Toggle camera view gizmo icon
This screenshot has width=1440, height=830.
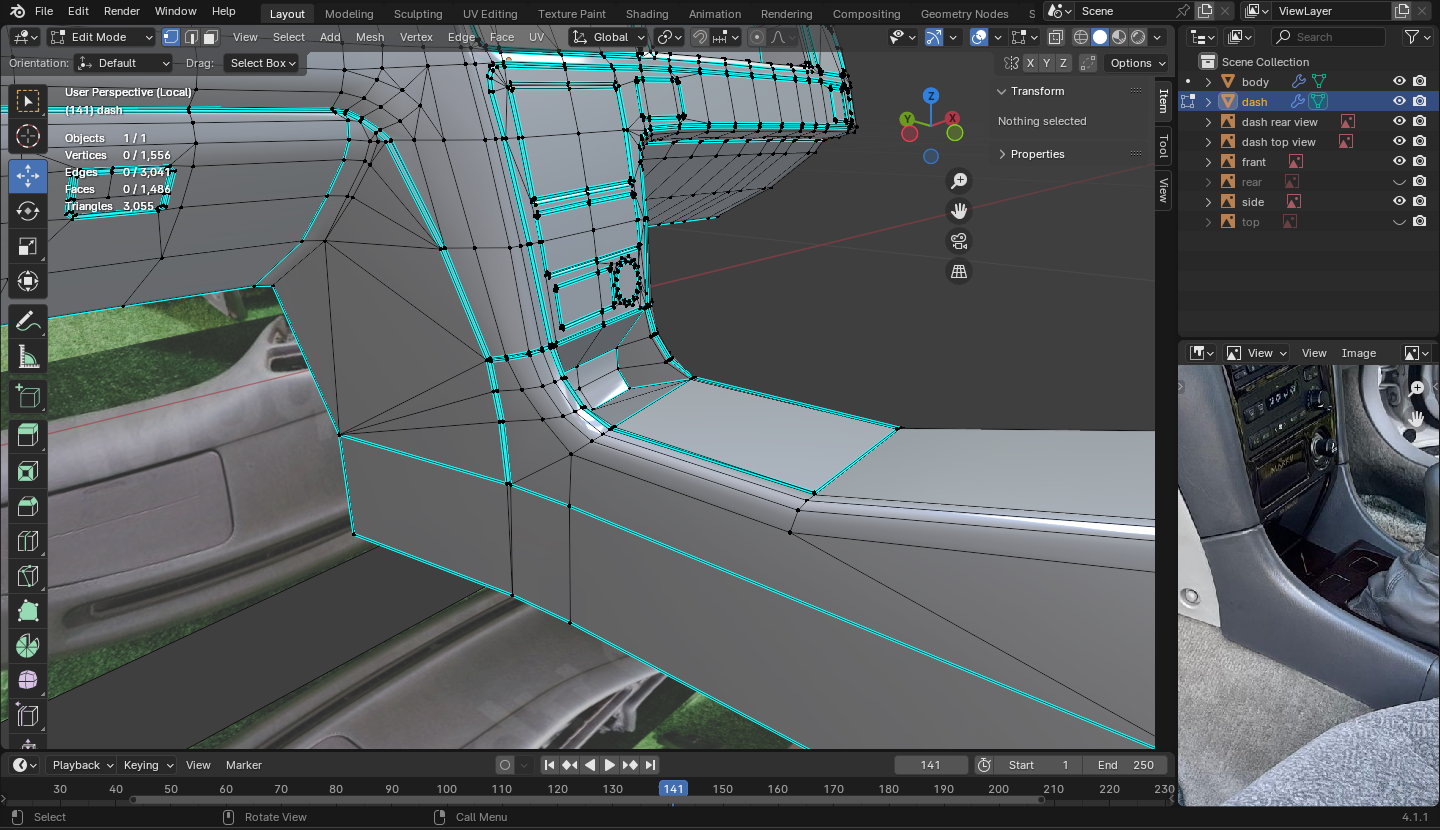point(959,241)
